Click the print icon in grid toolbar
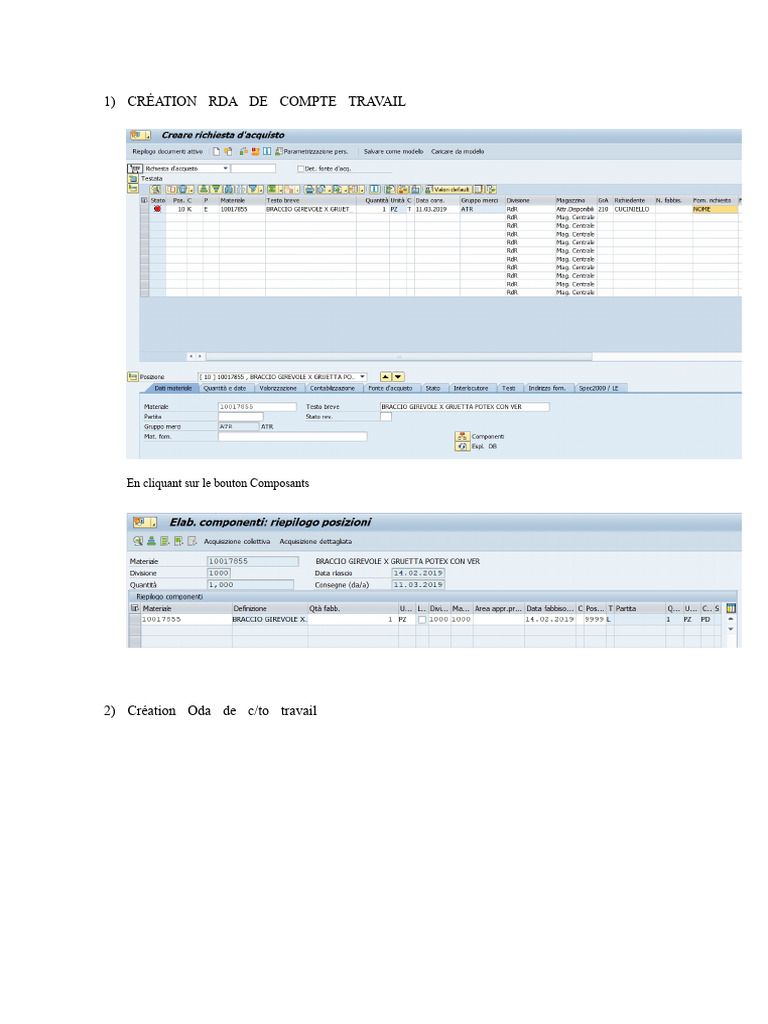 pyautogui.click(x=310, y=189)
